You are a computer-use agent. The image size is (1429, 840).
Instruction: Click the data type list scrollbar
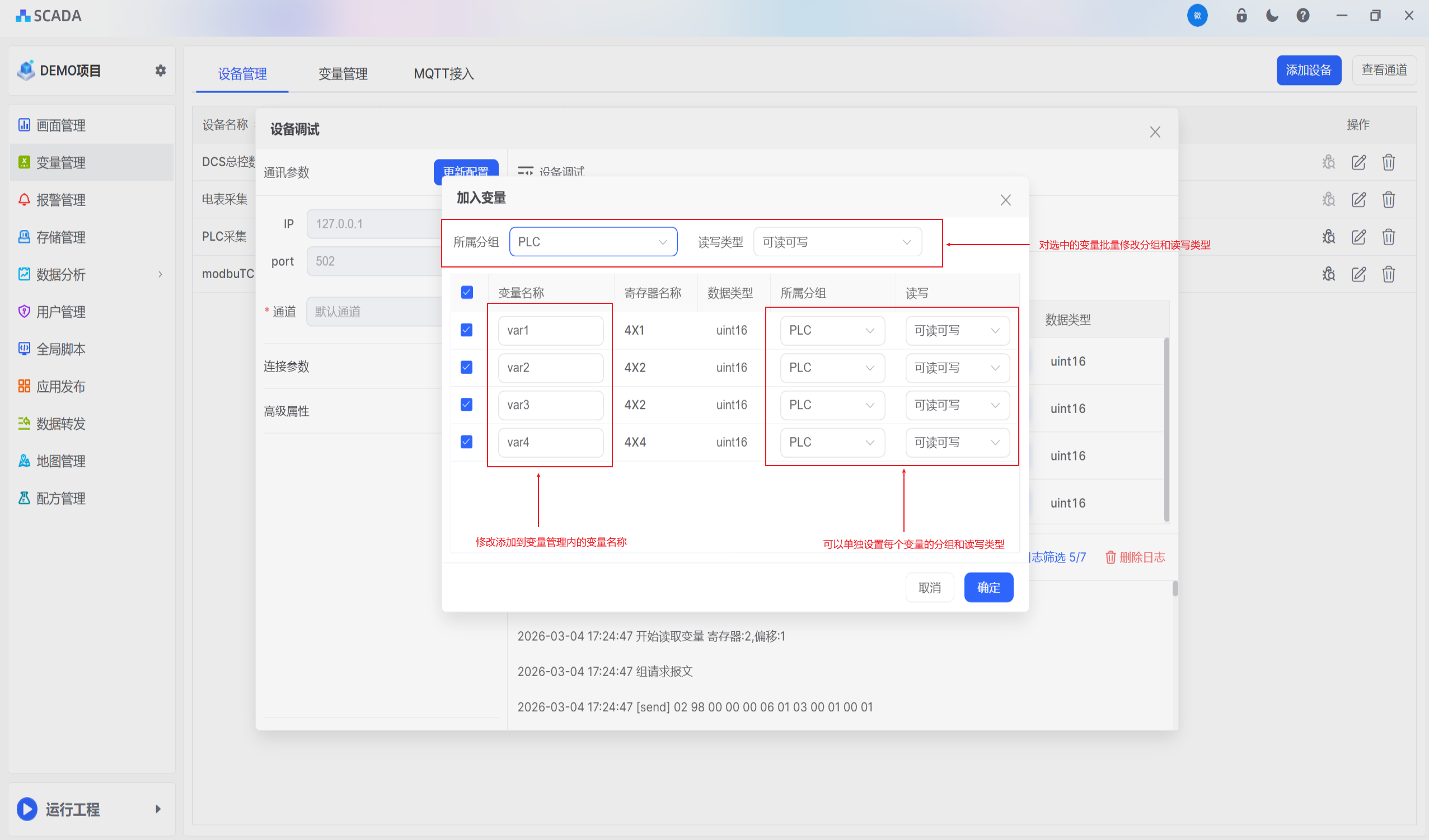(x=1166, y=431)
